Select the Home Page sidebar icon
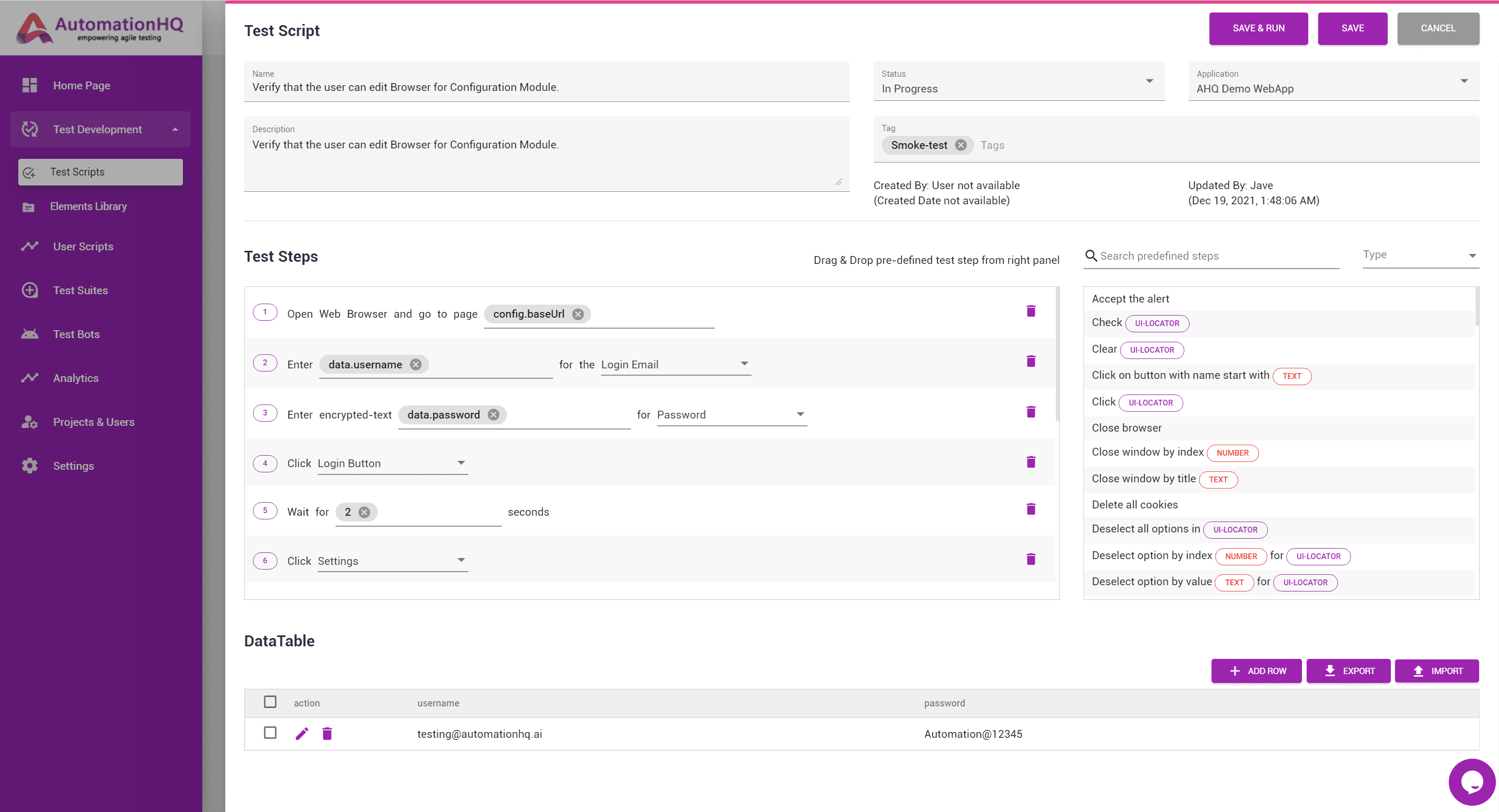Screen dimensions: 1499x812 [30, 85]
